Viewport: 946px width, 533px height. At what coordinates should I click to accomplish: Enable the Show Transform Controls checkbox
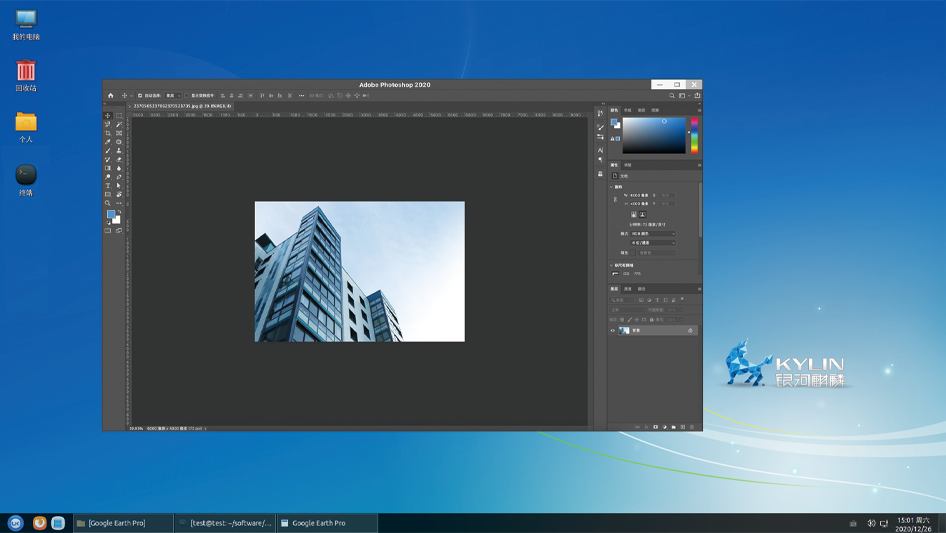tap(186, 95)
